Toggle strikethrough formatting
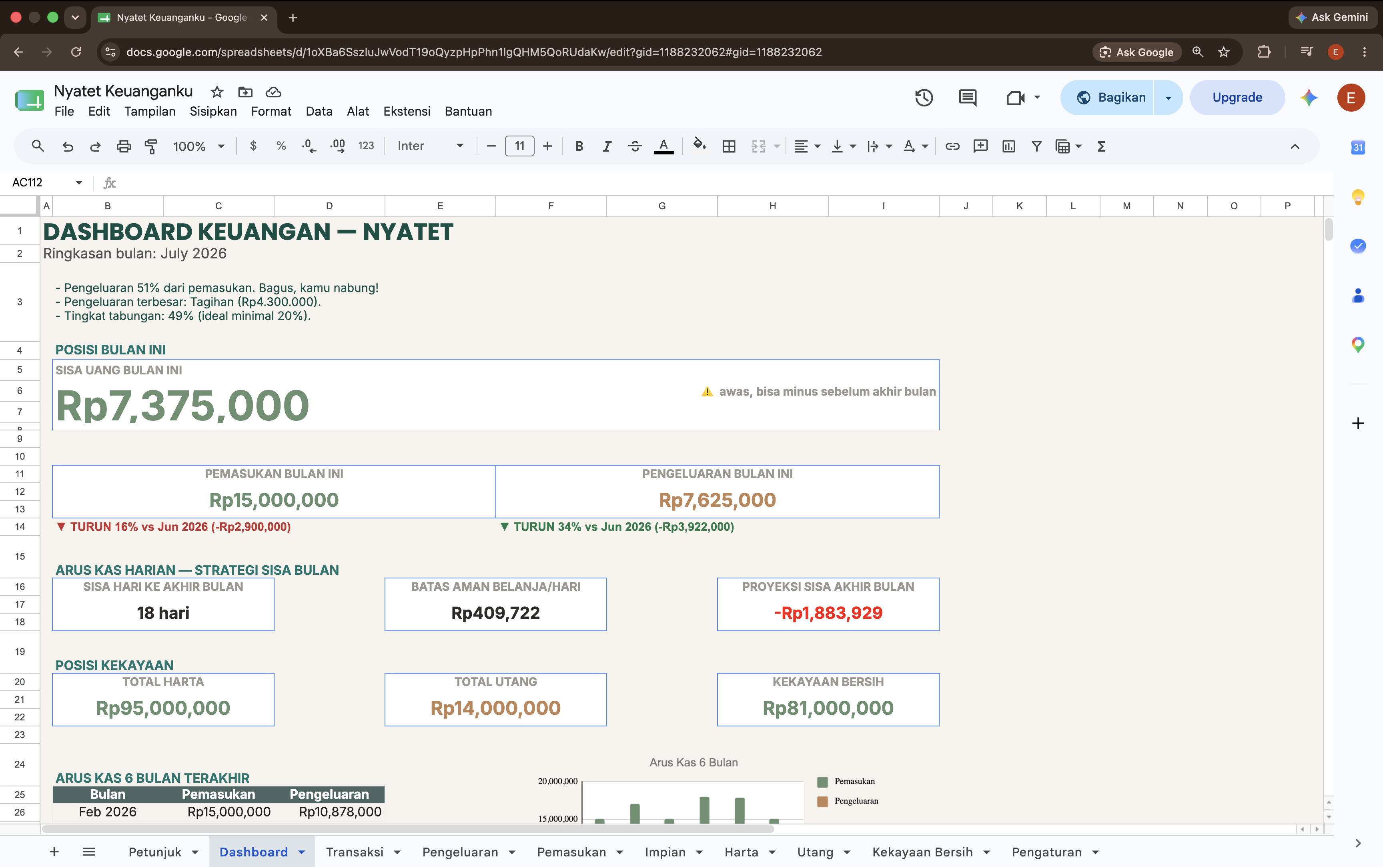The width and height of the screenshot is (1383, 868). 635,146
